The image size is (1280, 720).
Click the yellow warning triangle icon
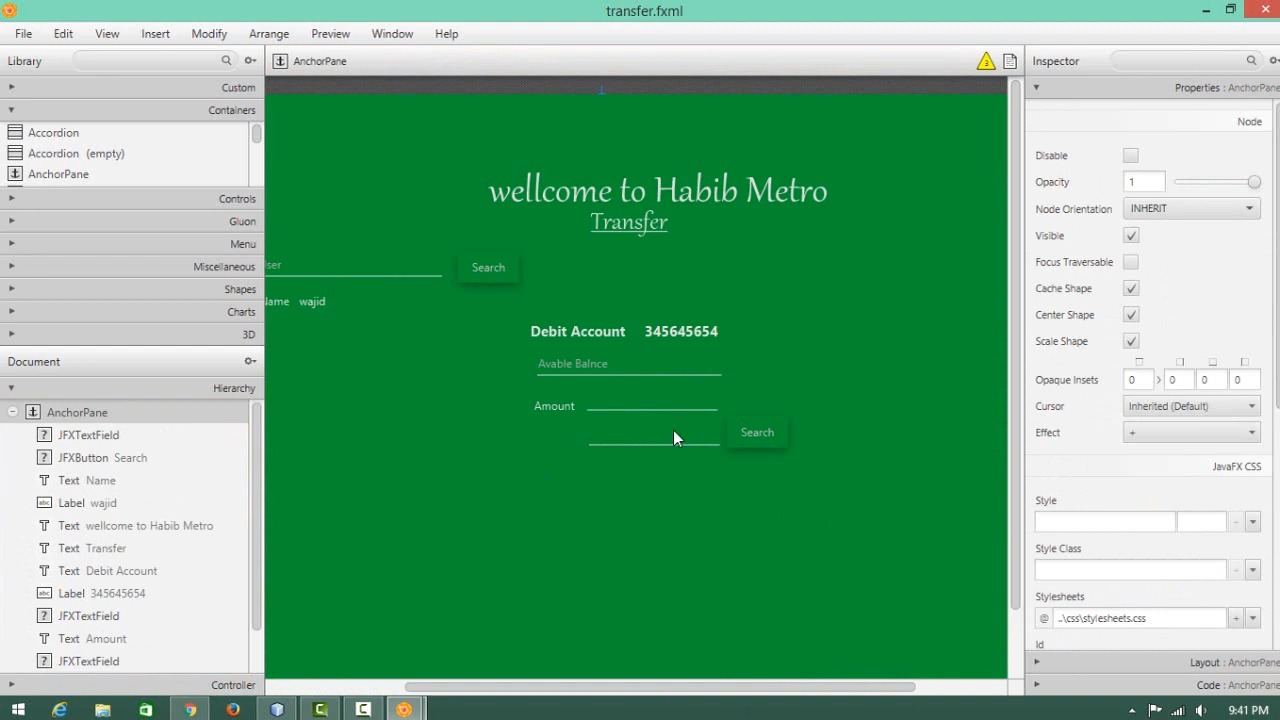986,61
